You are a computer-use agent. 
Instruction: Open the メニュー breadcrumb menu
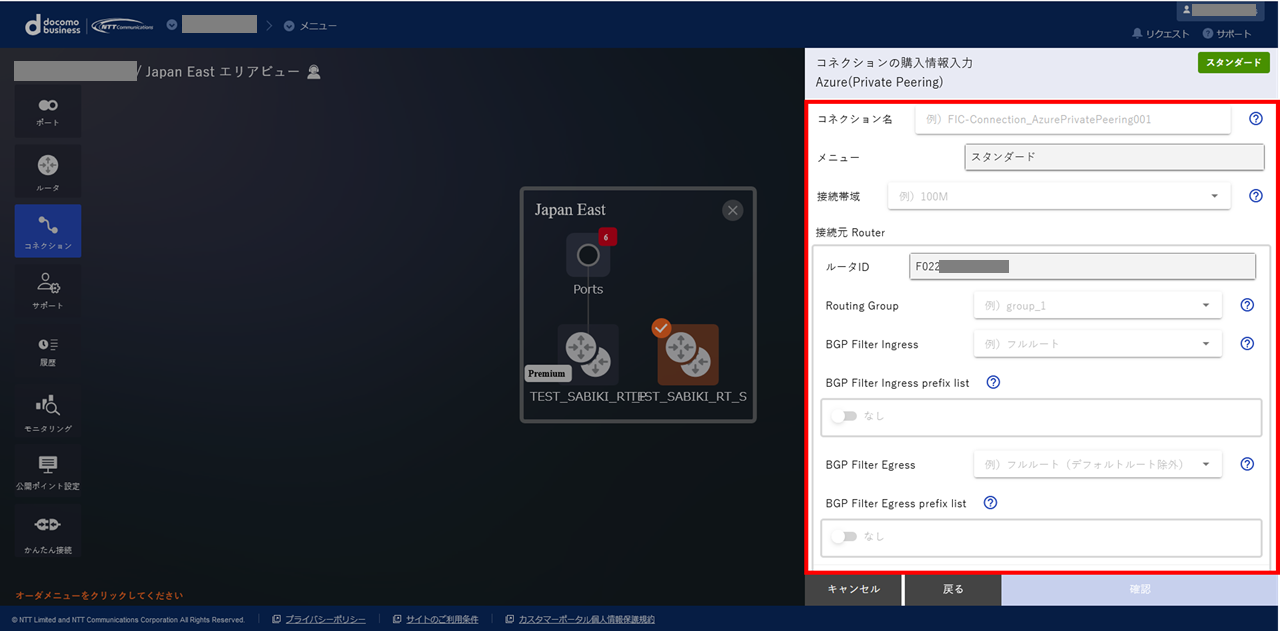coord(311,26)
